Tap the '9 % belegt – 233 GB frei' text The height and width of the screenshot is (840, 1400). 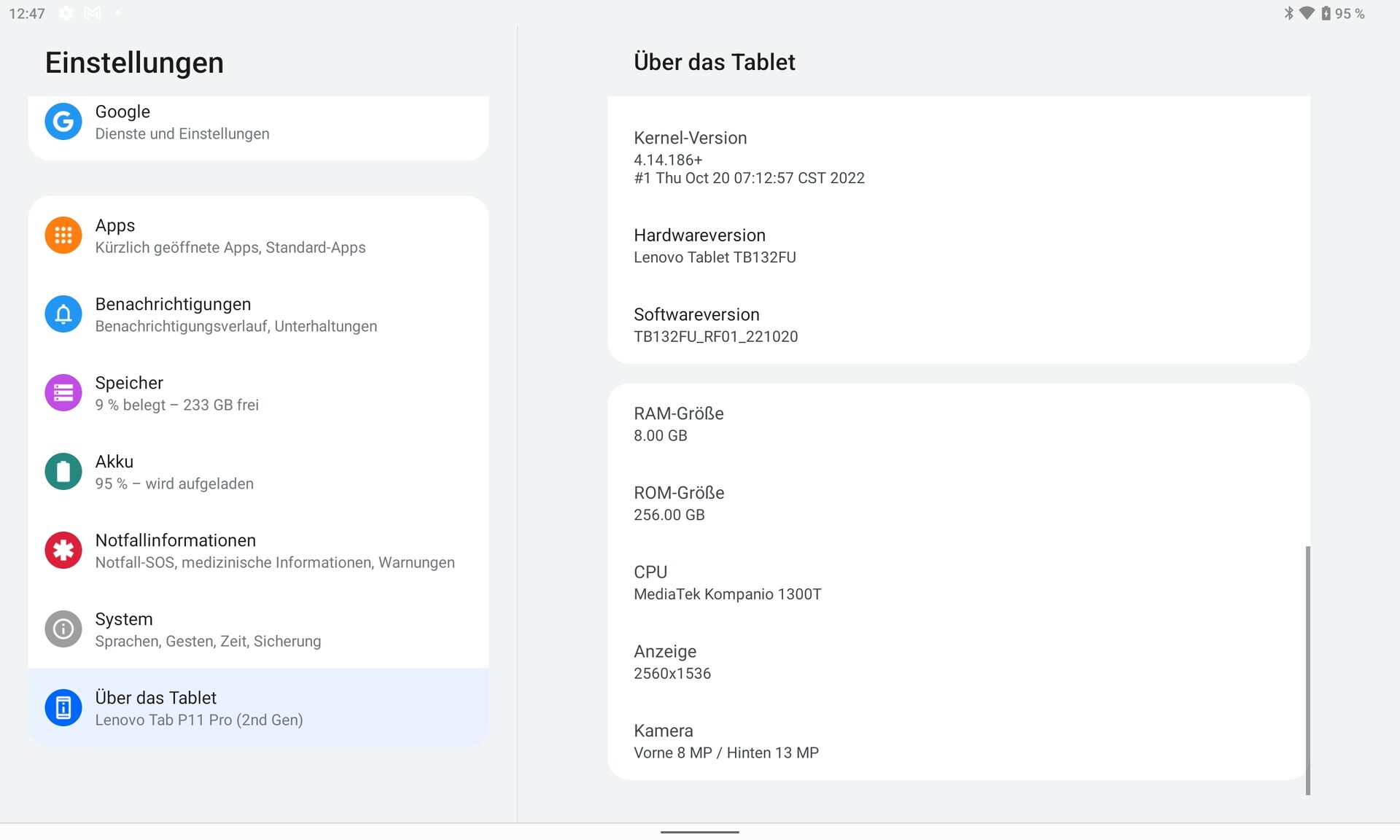click(177, 405)
